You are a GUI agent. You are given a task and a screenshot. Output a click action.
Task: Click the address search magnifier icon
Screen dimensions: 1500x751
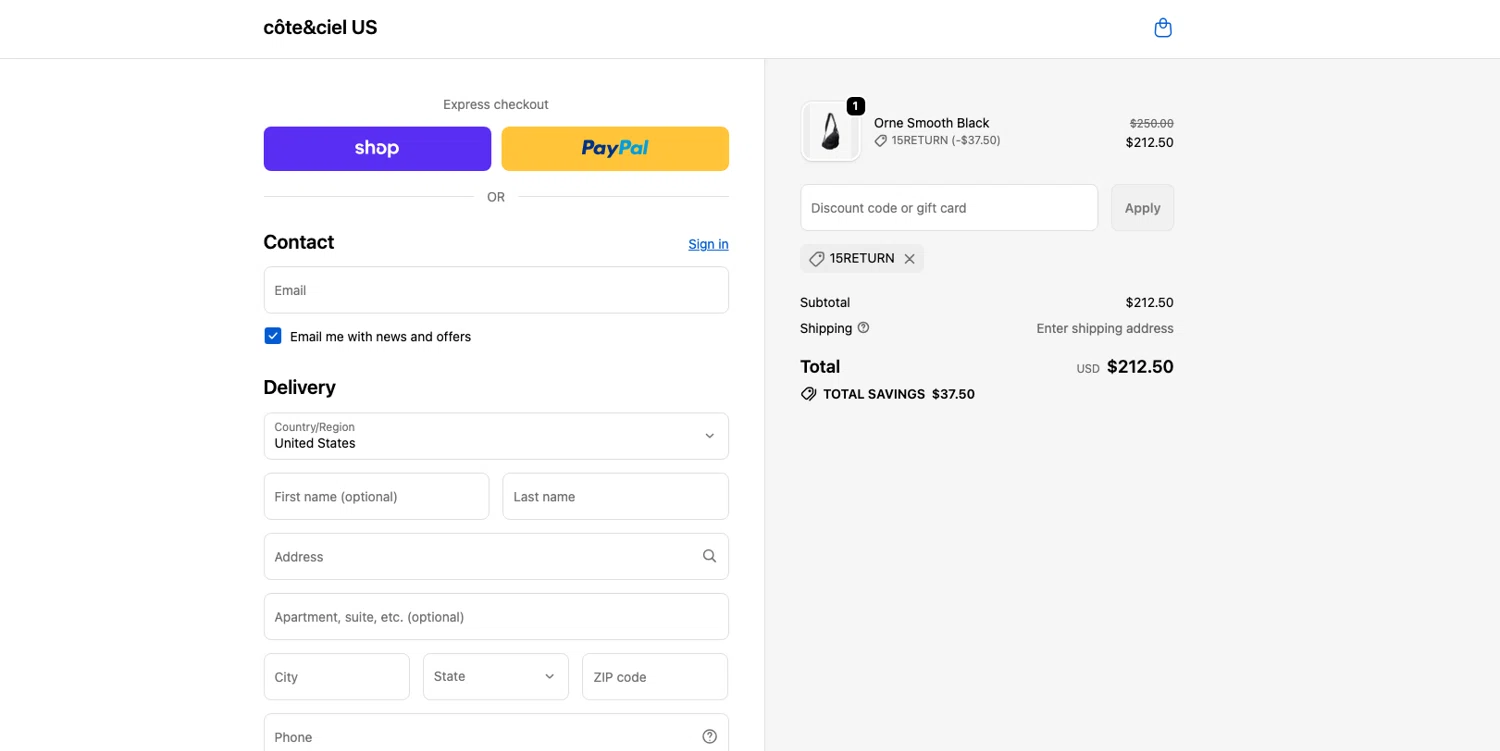tap(709, 556)
